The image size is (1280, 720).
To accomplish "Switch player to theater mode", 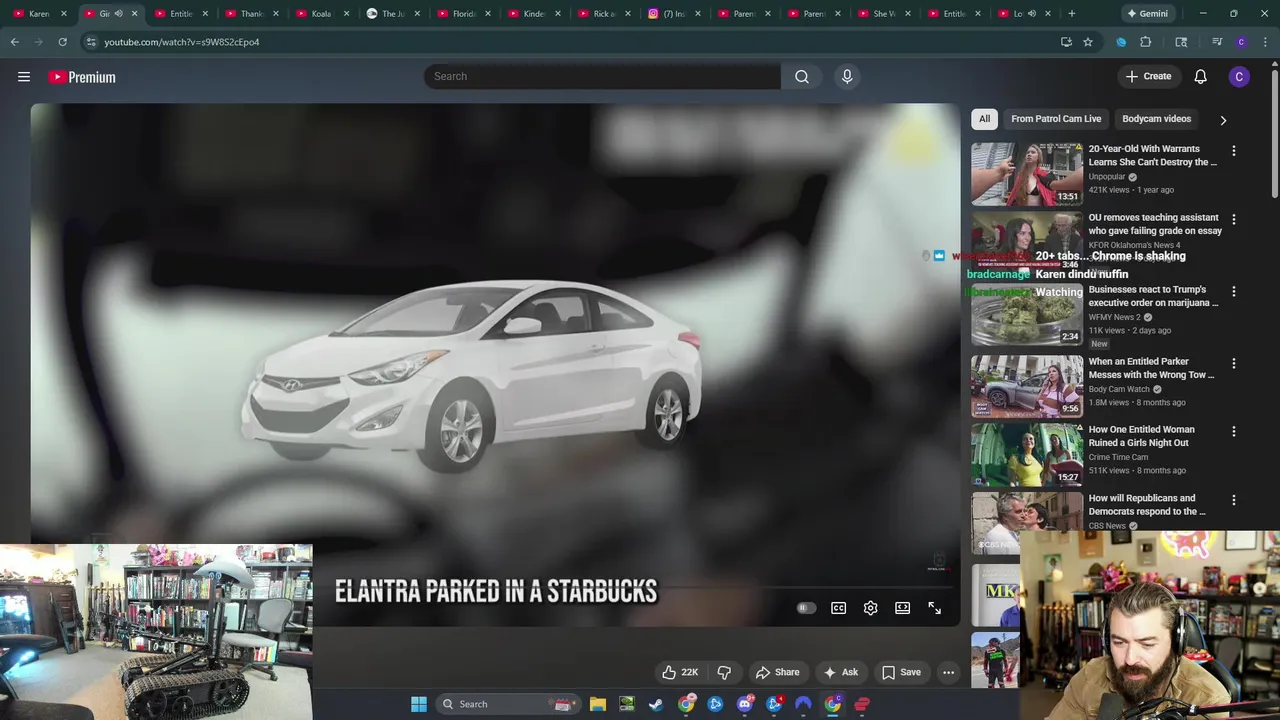I will (902, 608).
